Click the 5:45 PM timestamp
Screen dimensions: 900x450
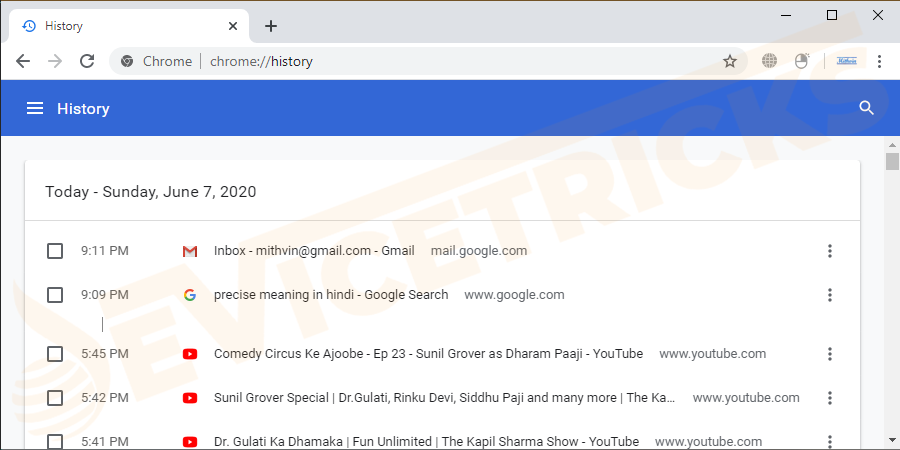coord(105,354)
